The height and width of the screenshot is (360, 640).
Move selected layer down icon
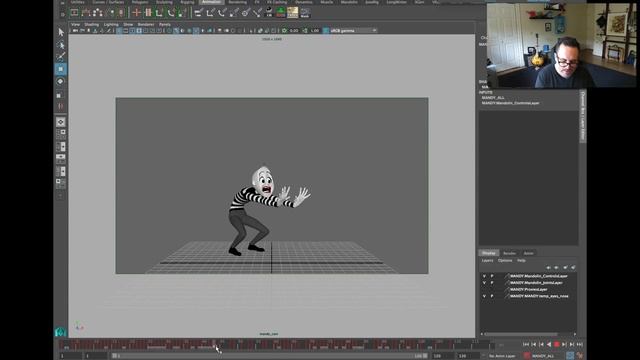pyautogui.click(x=556, y=267)
